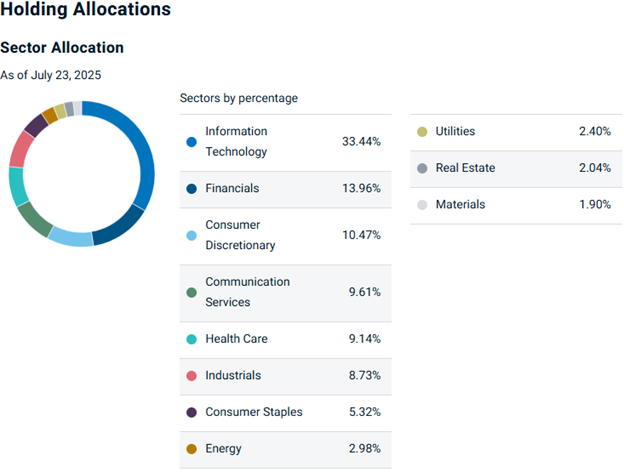This screenshot has height=472, width=624.
Task: Click the Utilities sector label
Action: (455, 132)
